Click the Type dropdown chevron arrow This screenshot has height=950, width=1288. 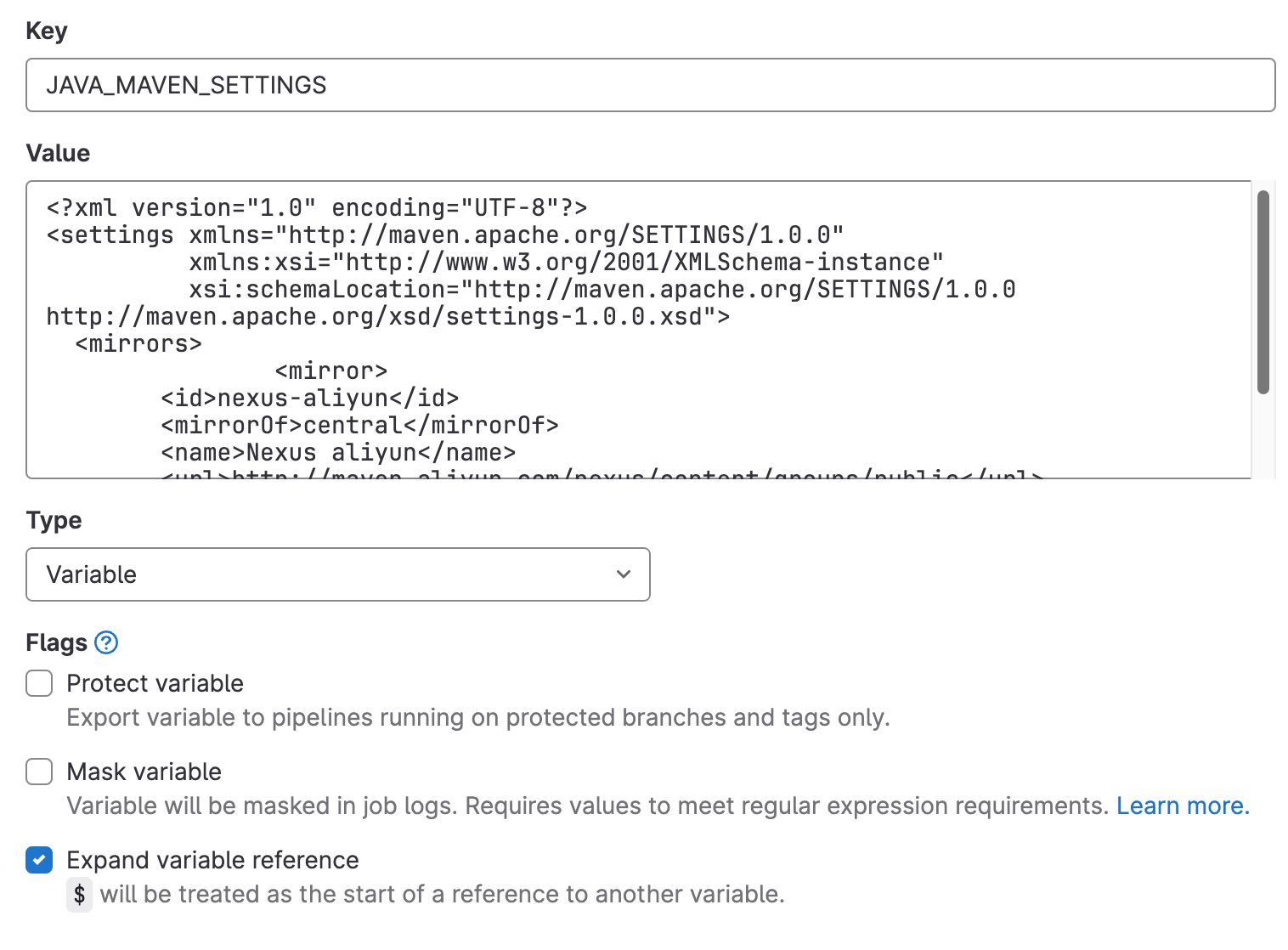click(x=624, y=574)
